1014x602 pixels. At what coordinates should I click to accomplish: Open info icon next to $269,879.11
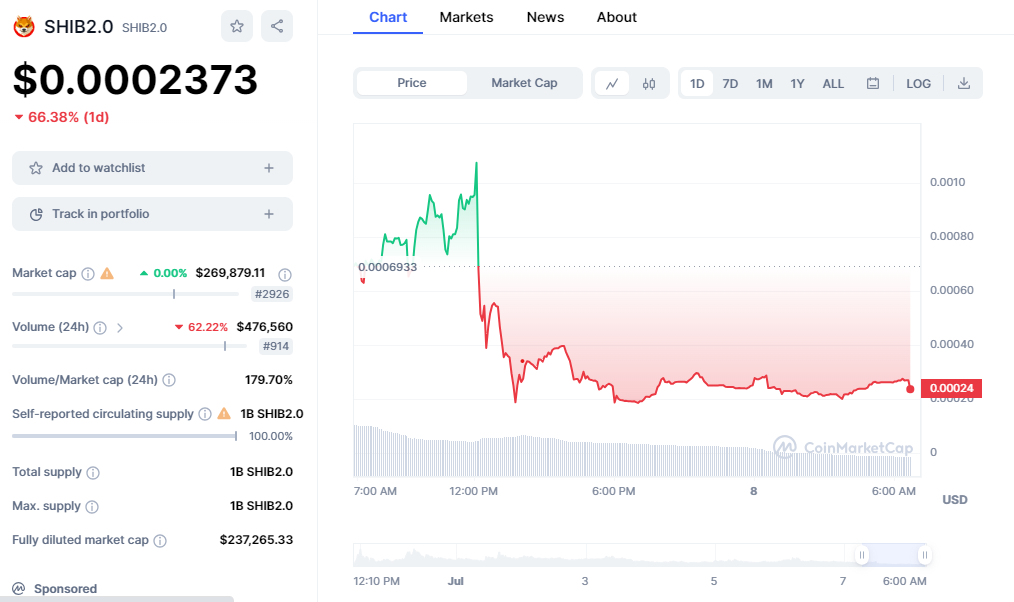click(x=285, y=275)
